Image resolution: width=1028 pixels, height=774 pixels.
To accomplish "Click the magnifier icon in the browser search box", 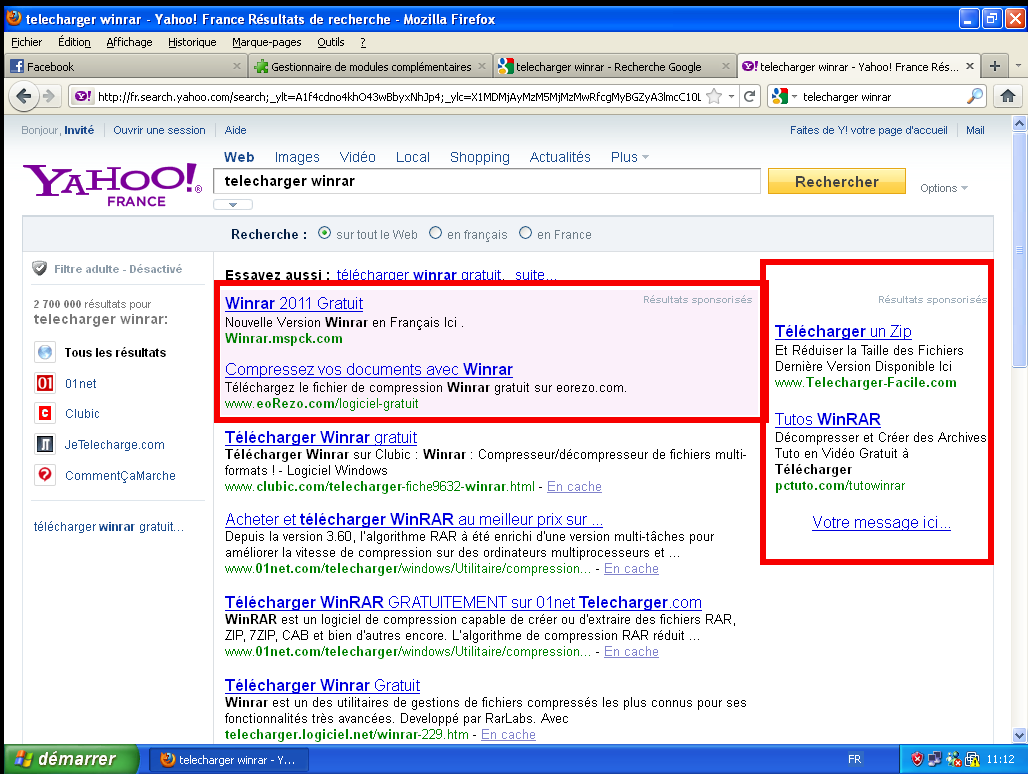I will tap(975, 96).
